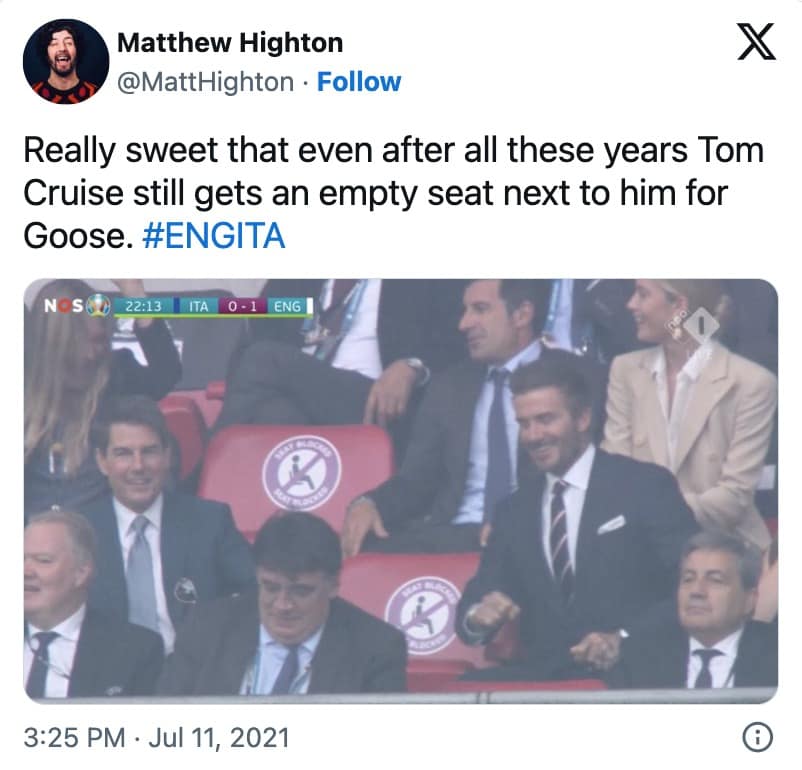This screenshot has height=770, width=802.
Task: Click the lower Seat Blocked sticker
Action: [x=421, y=613]
